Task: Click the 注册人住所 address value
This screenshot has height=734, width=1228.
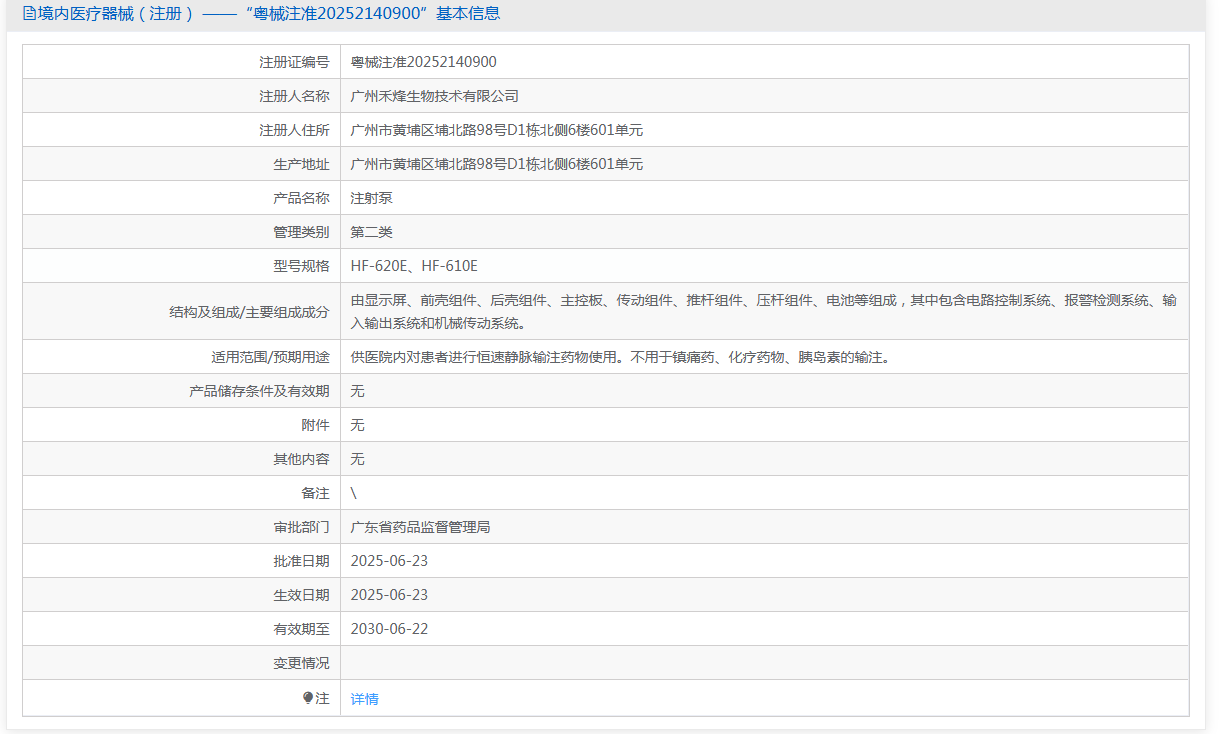Action: (x=496, y=130)
